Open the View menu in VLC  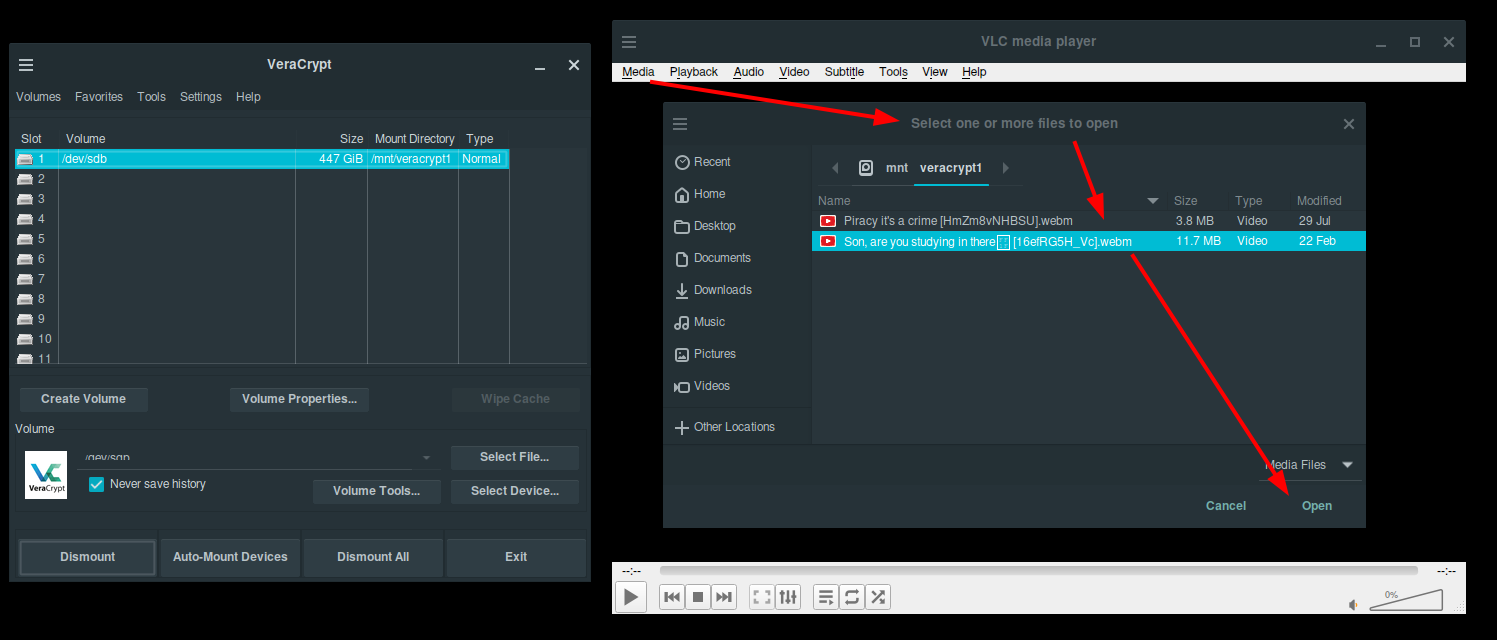935,72
